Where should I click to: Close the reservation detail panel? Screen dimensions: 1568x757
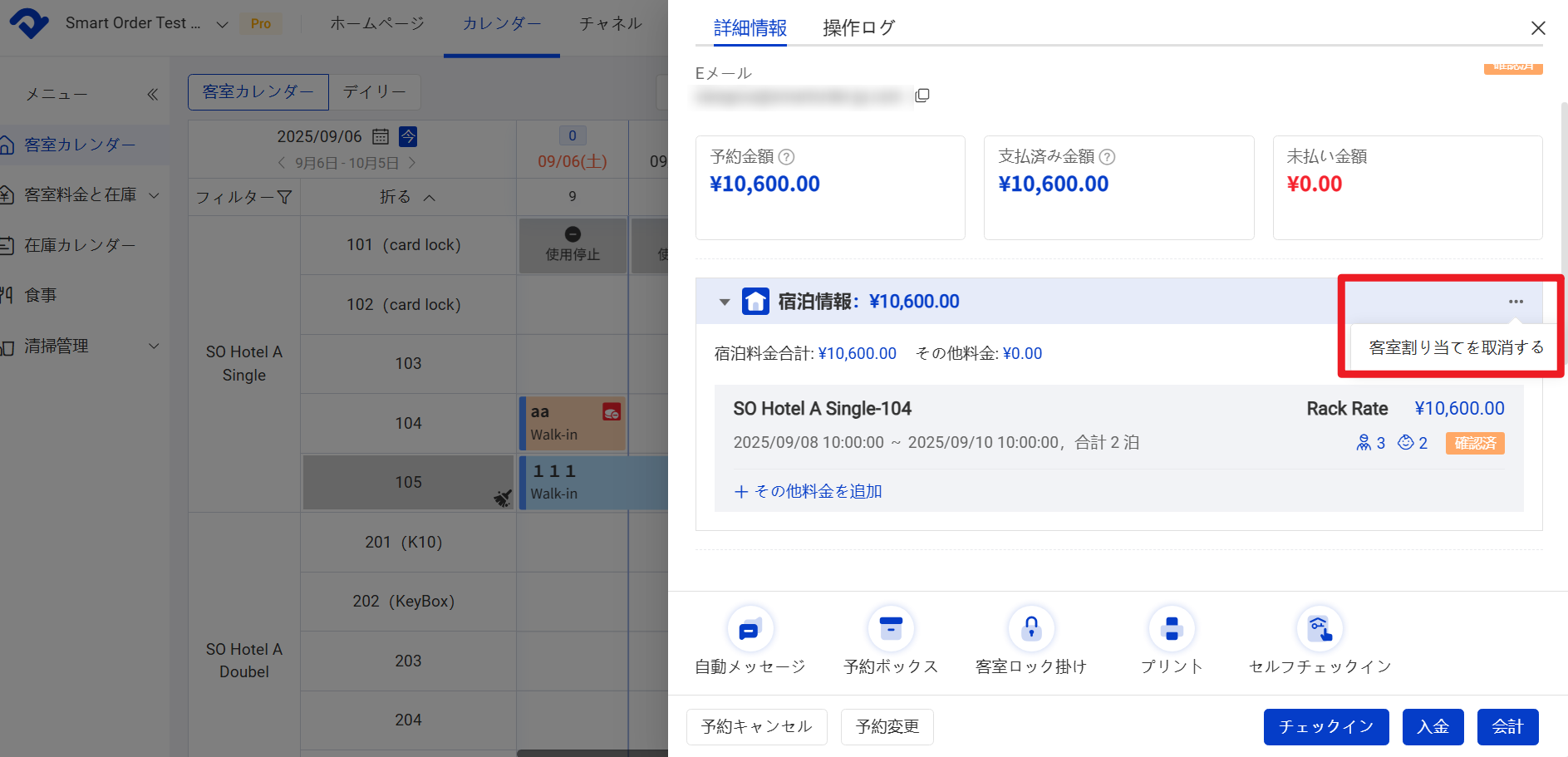[1537, 28]
